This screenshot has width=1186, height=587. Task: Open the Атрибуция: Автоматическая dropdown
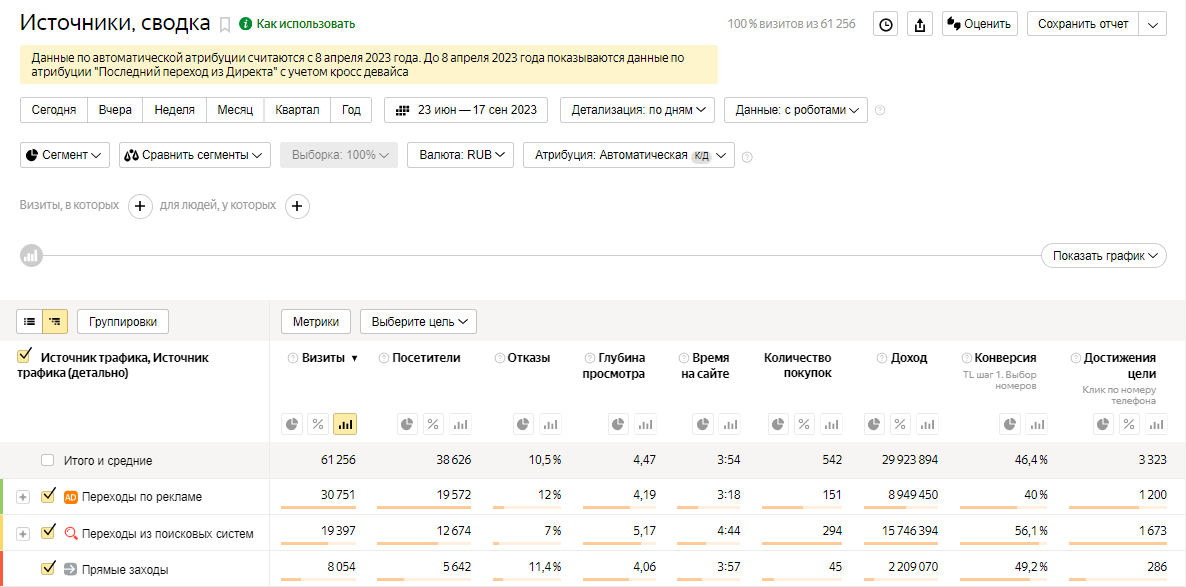point(629,155)
